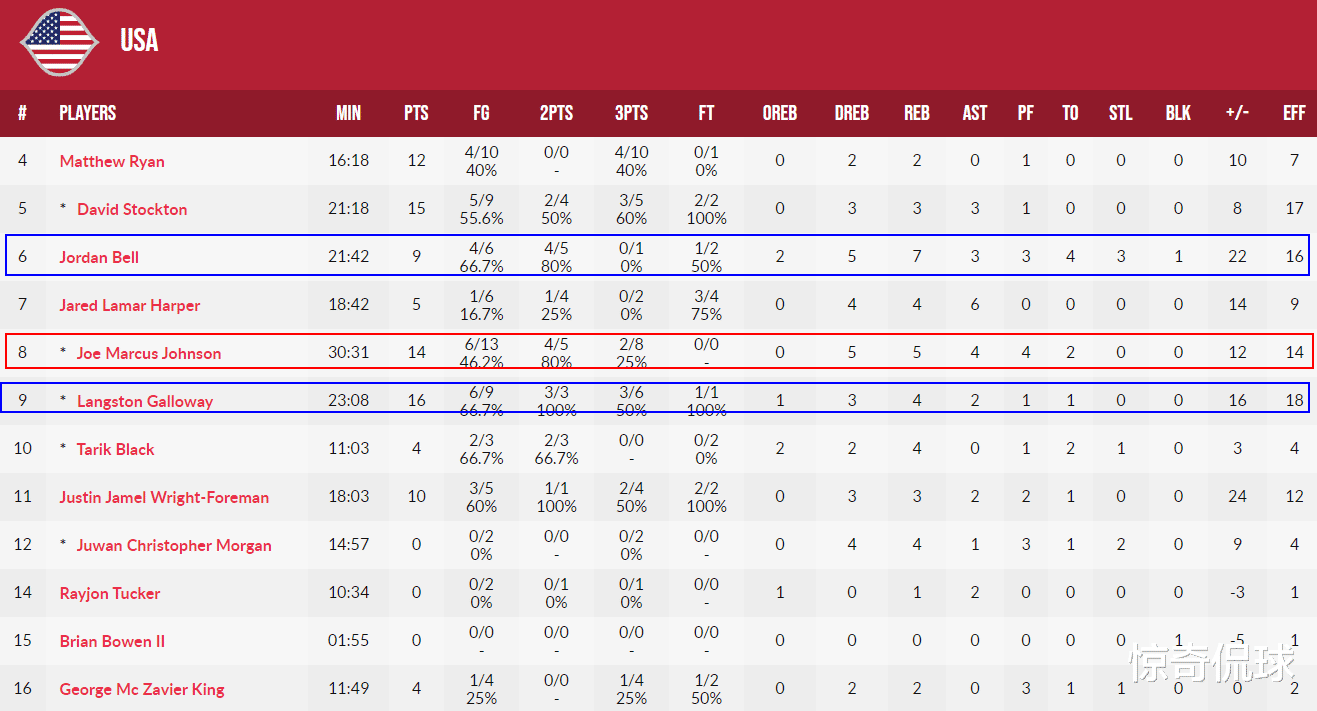Sort table by PTS column header

(416, 113)
